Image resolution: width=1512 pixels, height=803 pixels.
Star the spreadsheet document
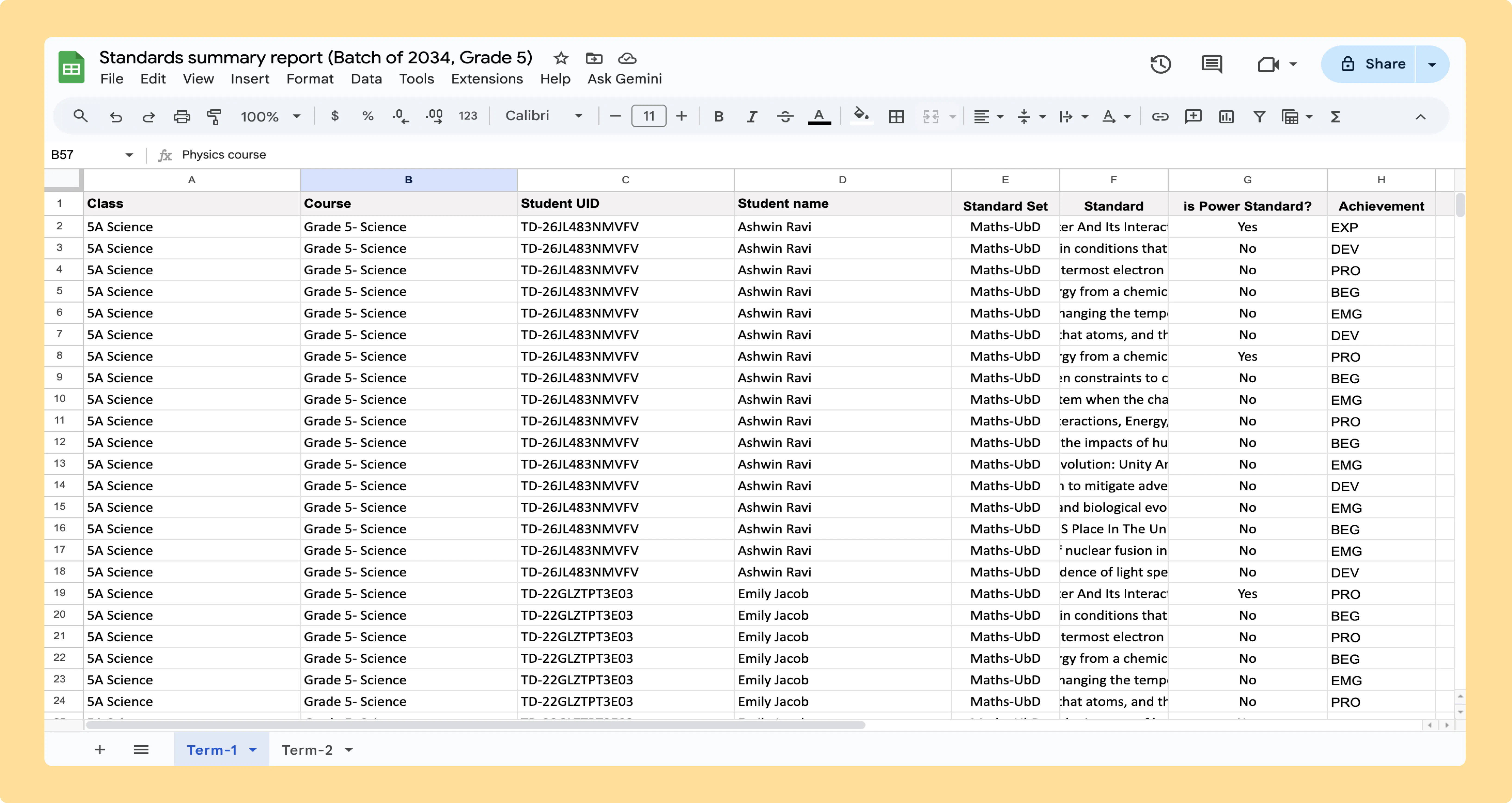pyautogui.click(x=561, y=58)
